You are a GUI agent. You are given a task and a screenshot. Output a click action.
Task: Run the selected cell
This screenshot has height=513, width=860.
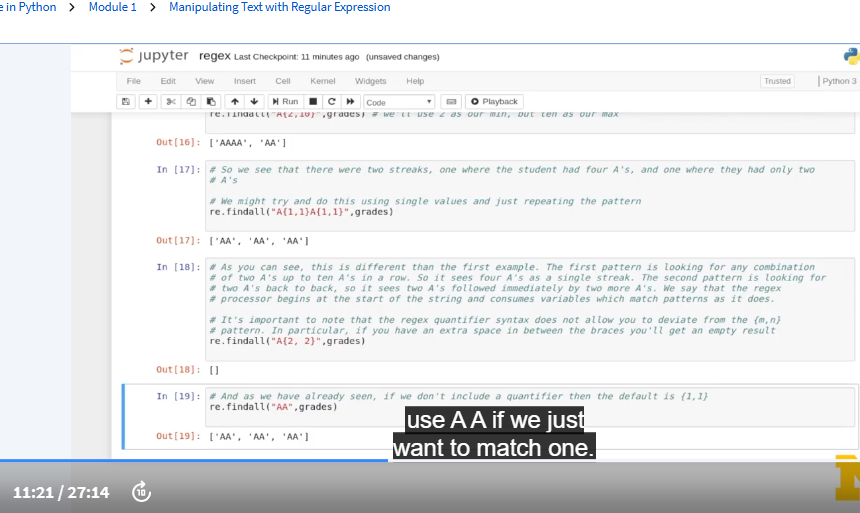pyautogui.click(x=285, y=102)
